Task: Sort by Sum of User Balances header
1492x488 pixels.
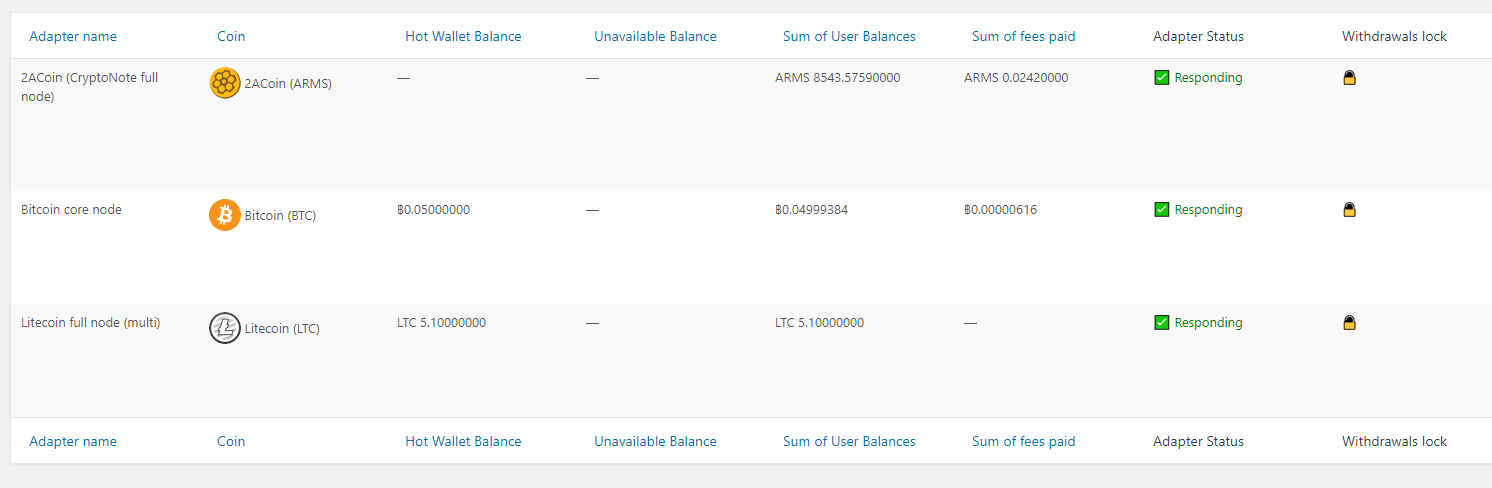Action: (849, 36)
